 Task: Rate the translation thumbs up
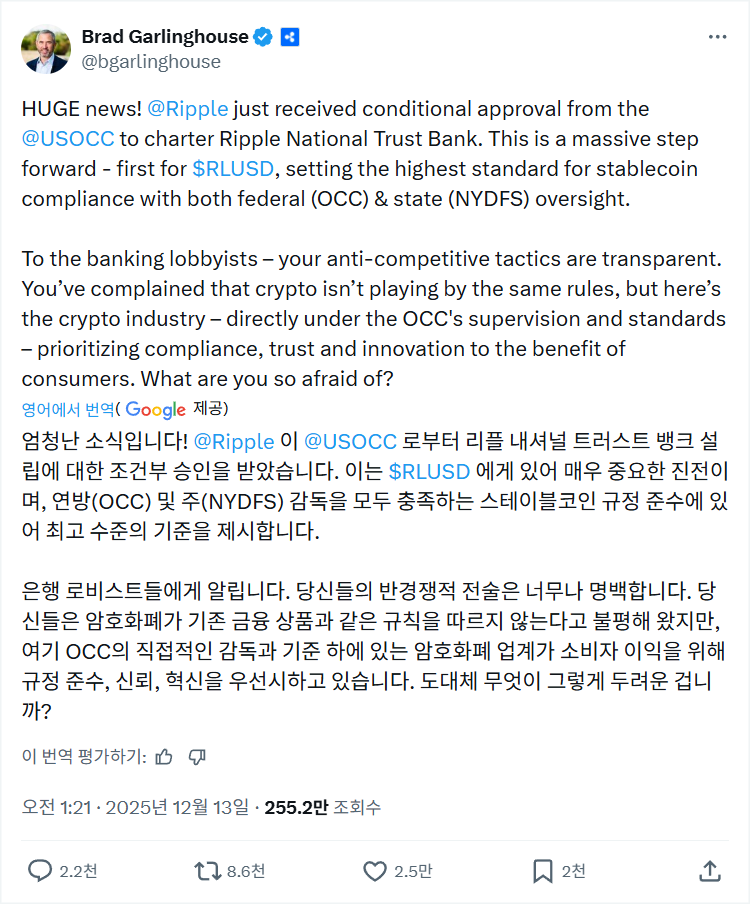165,756
